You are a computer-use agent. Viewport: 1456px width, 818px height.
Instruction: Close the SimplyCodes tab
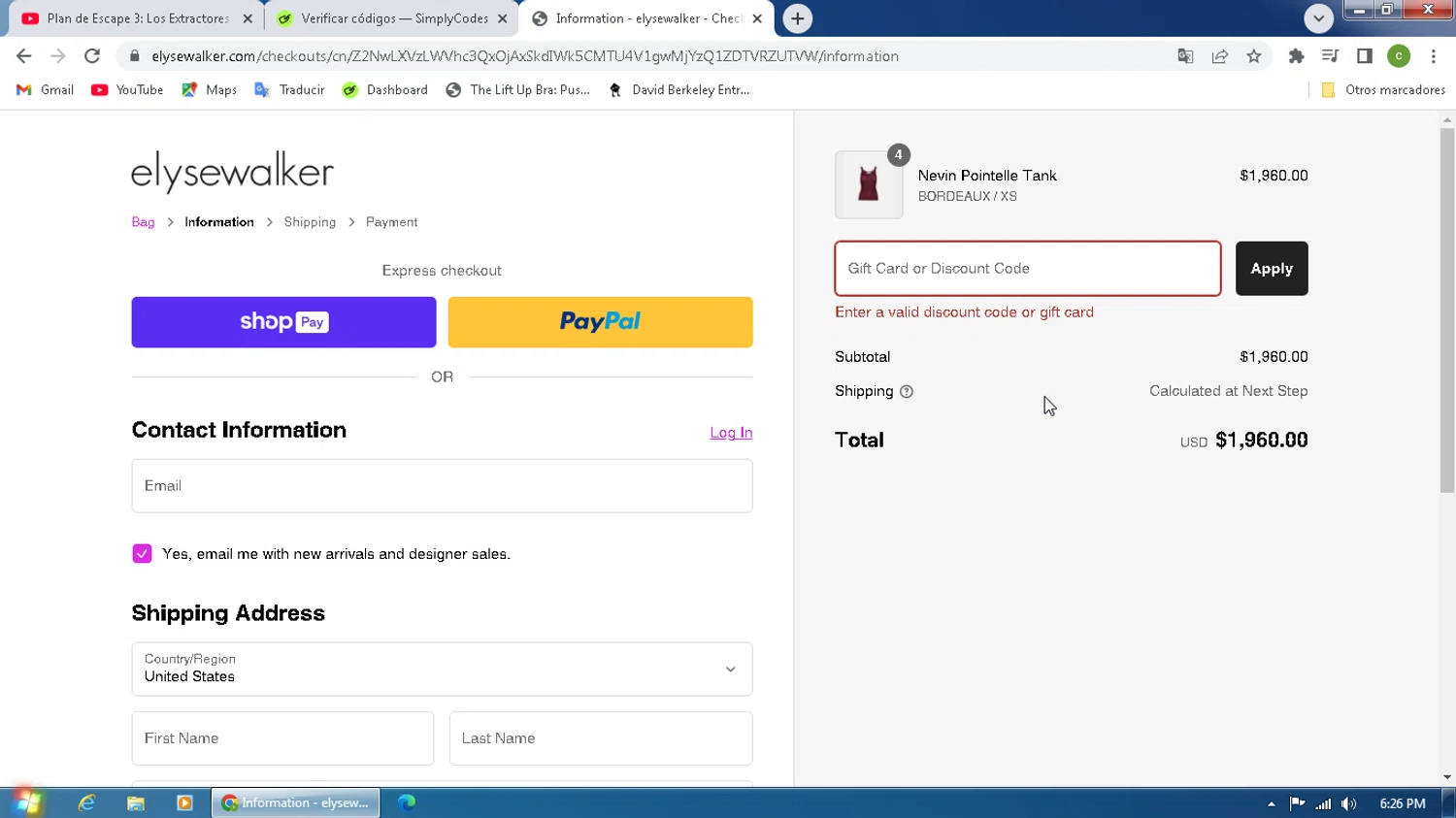[503, 18]
